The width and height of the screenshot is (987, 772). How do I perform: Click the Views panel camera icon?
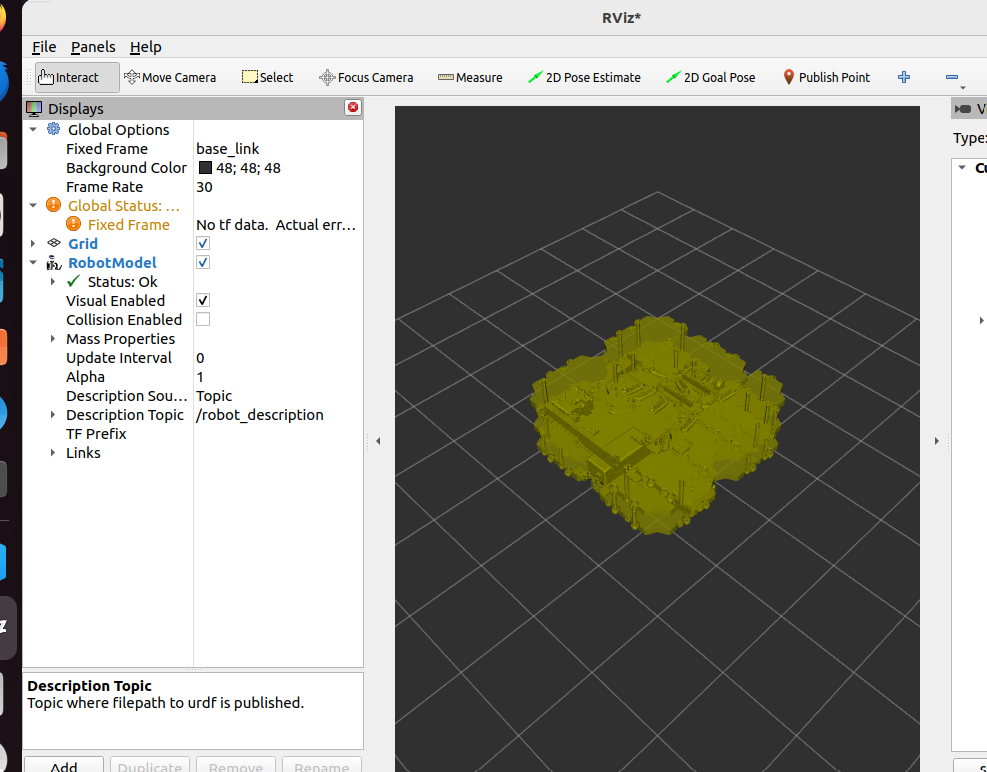(962, 109)
